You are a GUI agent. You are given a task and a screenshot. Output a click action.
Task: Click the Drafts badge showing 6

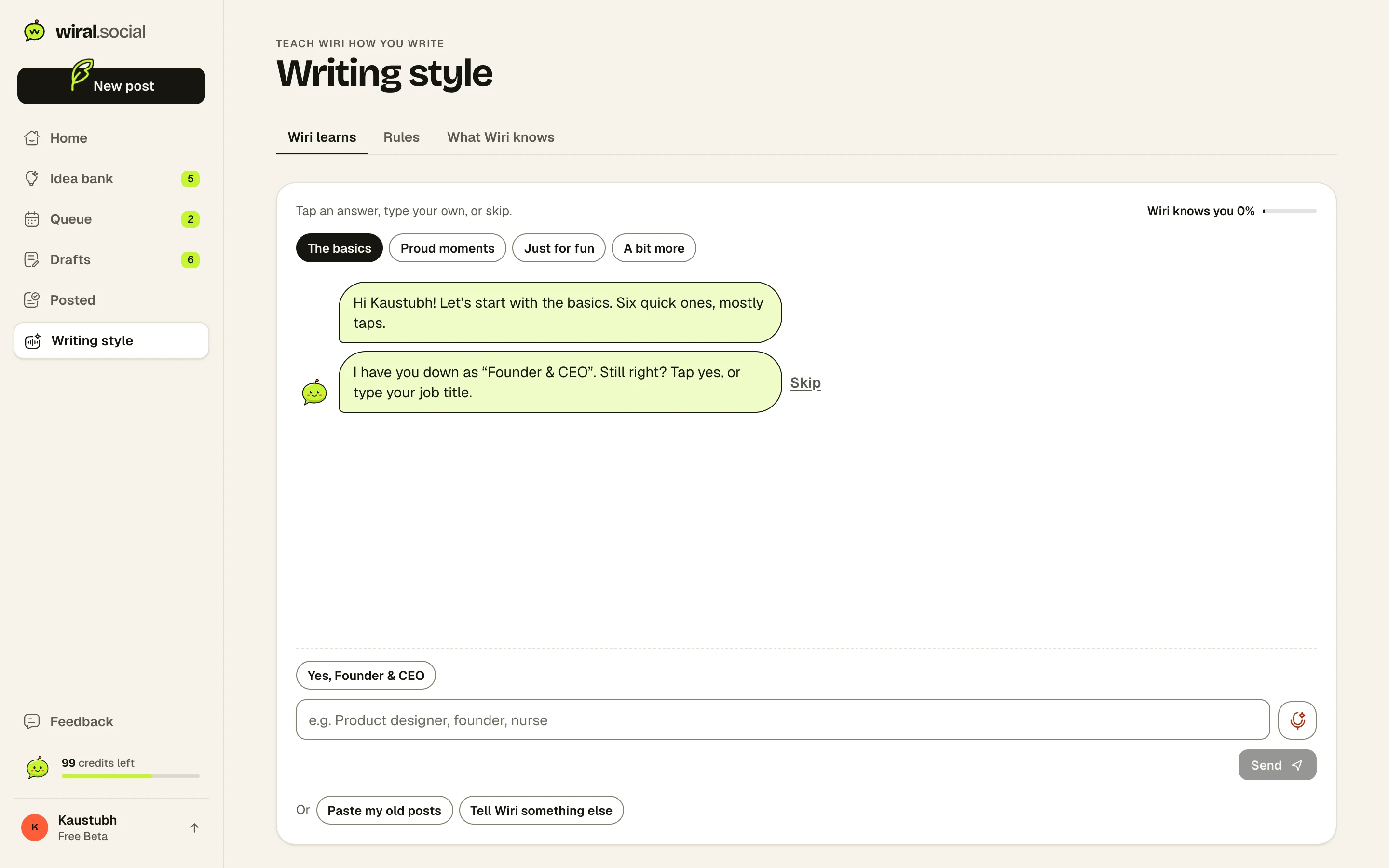pos(190,259)
